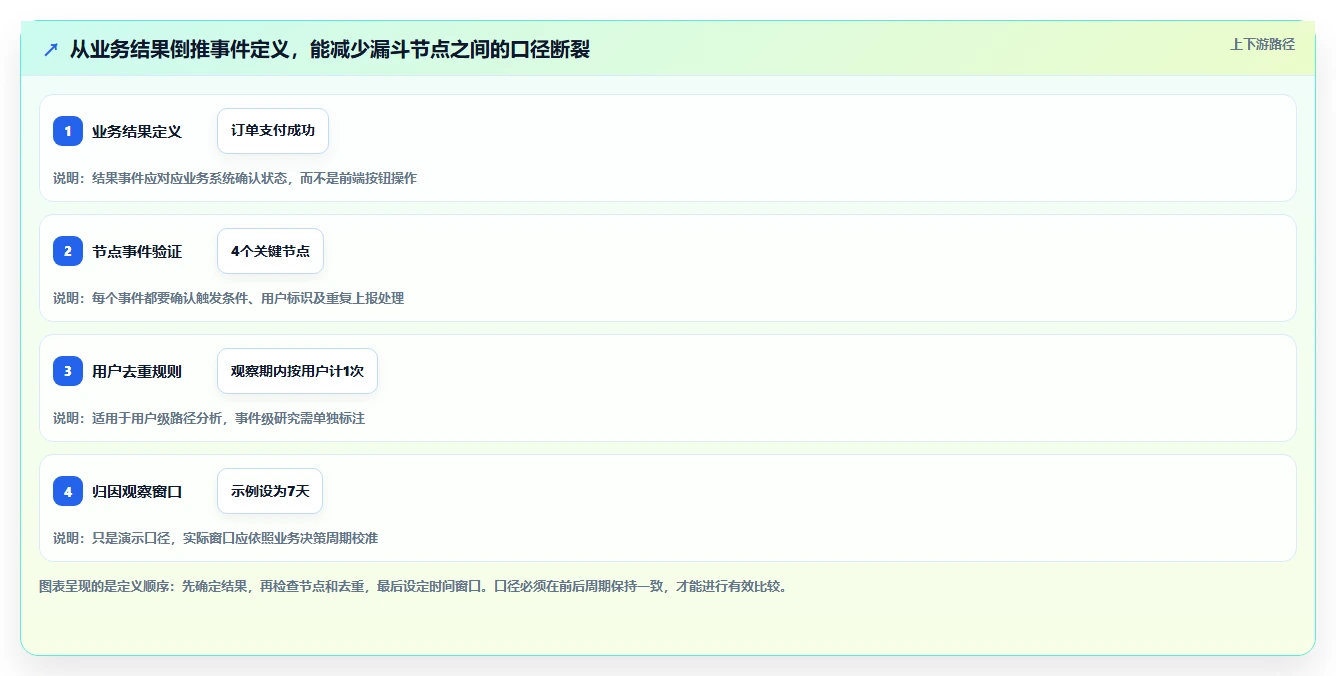Select the 订单支付成功 chip
Screen dimensions: 1336x676
click(x=273, y=131)
